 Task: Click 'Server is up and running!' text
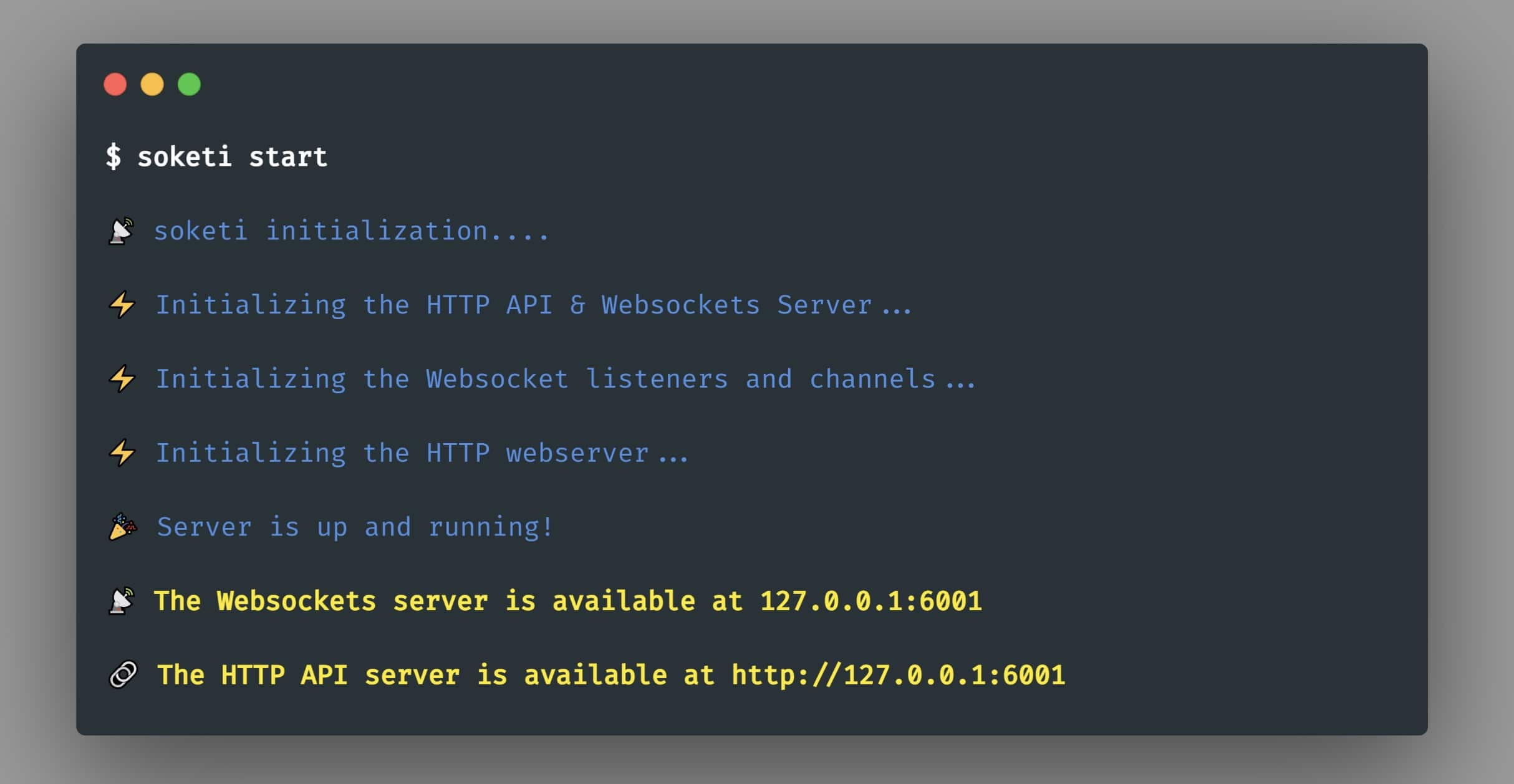click(x=355, y=527)
